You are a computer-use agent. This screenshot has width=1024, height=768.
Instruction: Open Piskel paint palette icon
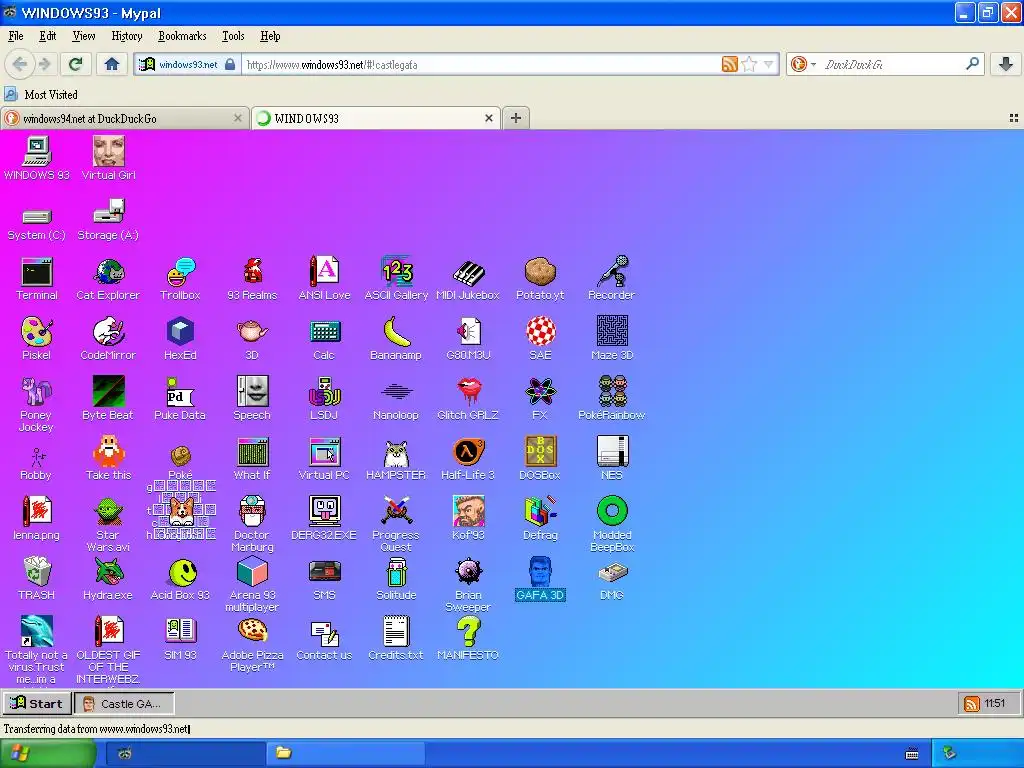37,339
